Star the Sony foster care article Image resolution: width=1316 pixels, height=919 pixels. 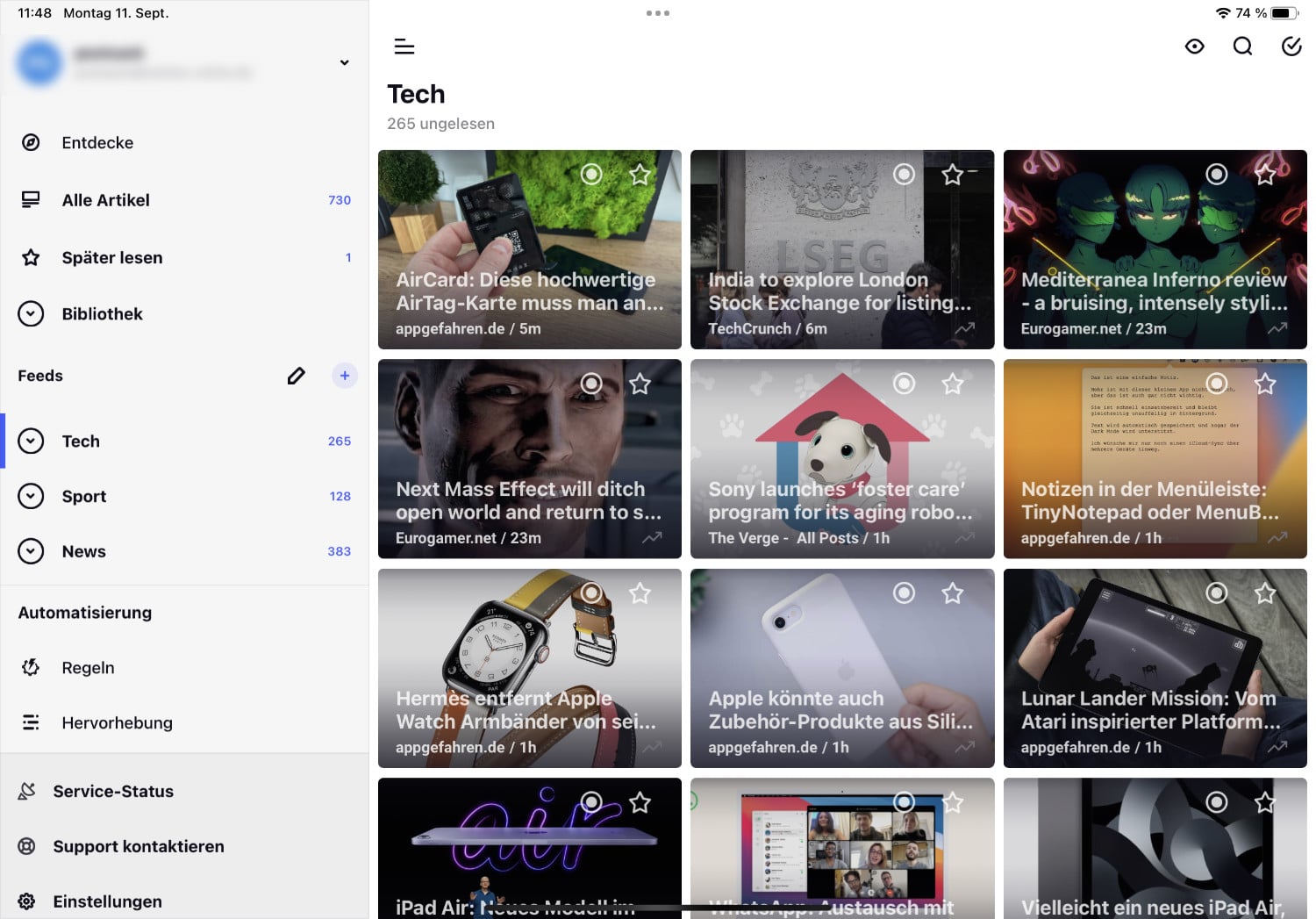(953, 384)
